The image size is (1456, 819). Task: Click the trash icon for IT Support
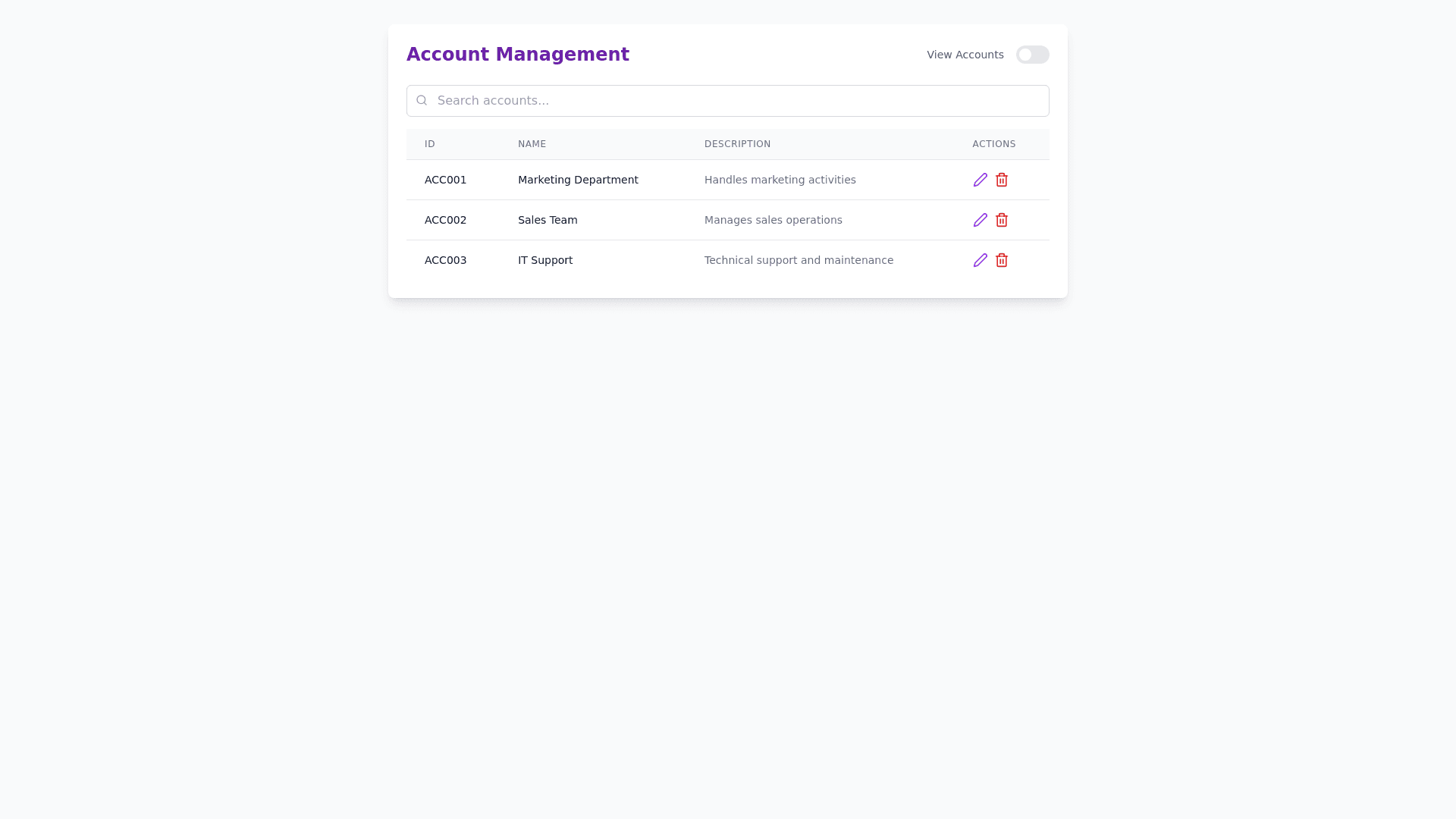(1002, 260)
